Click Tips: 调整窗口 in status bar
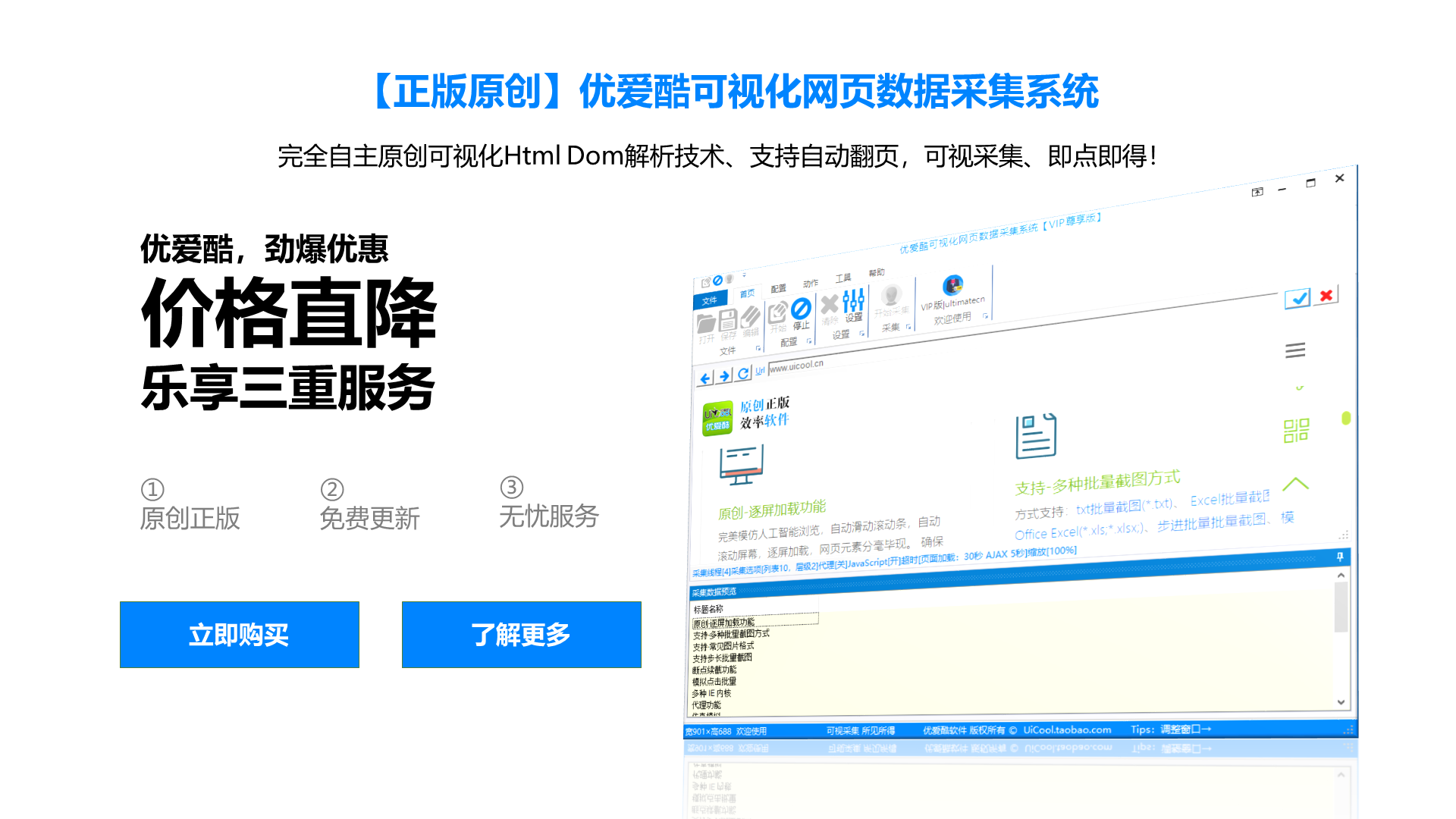The image size is (1456, 819). pyautogui.click(x=1171, y=730)
